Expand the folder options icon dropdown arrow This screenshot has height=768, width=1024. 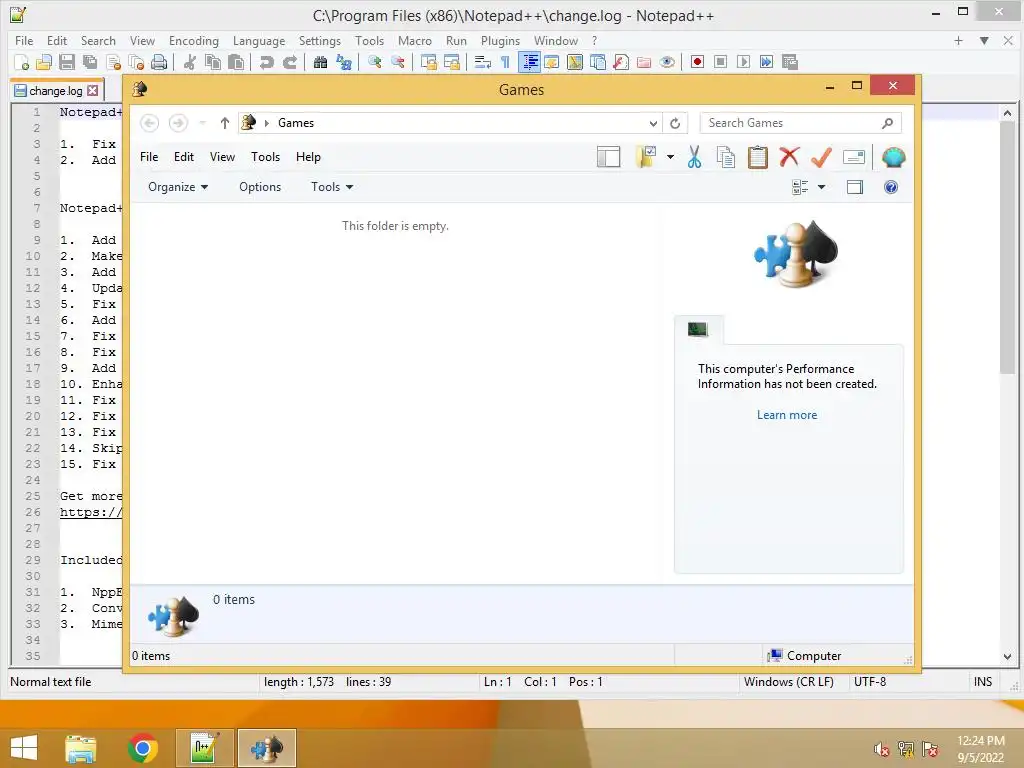tap(670, 157)
